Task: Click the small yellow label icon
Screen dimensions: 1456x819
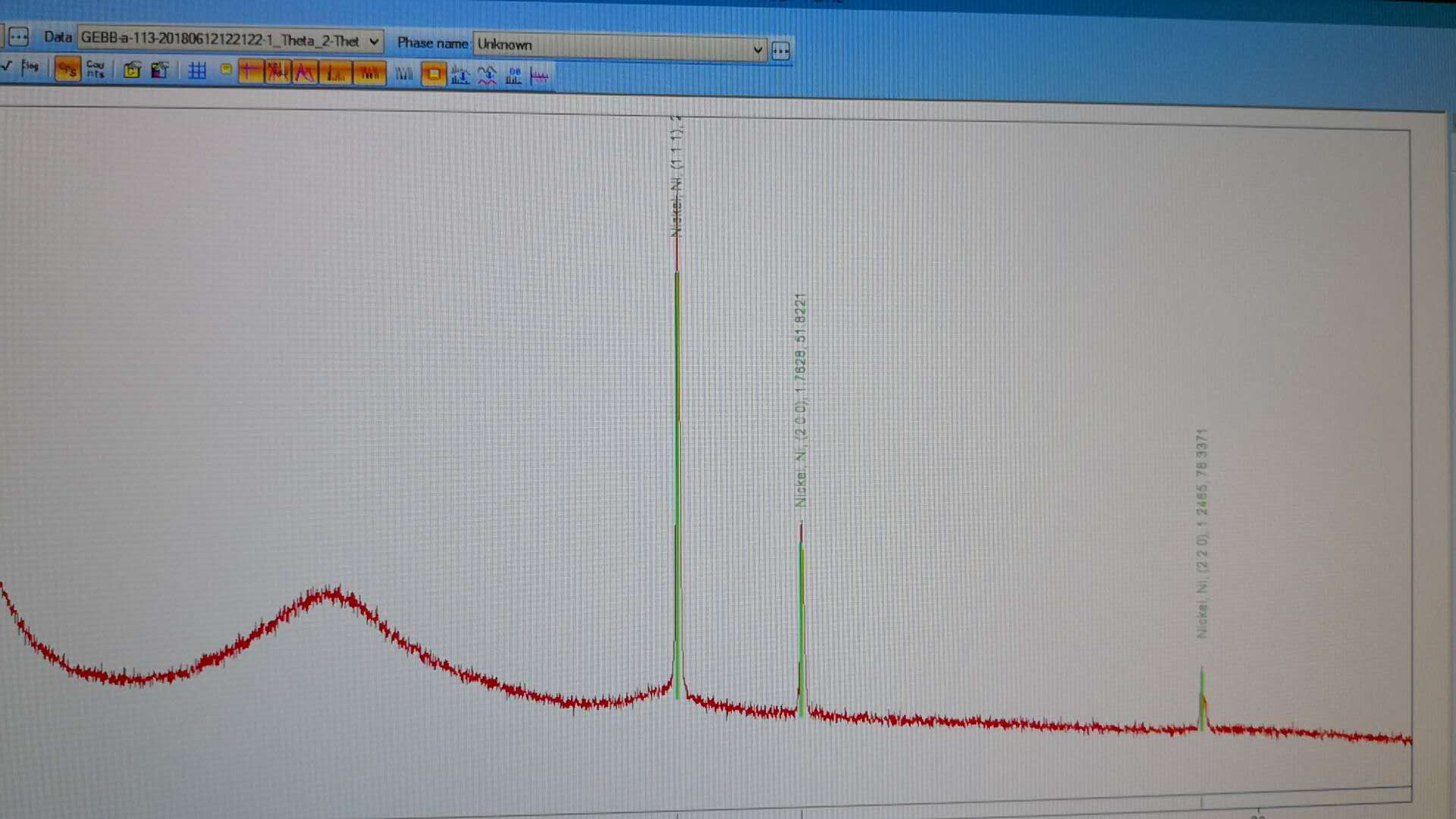Action: (x=226, y=69)
